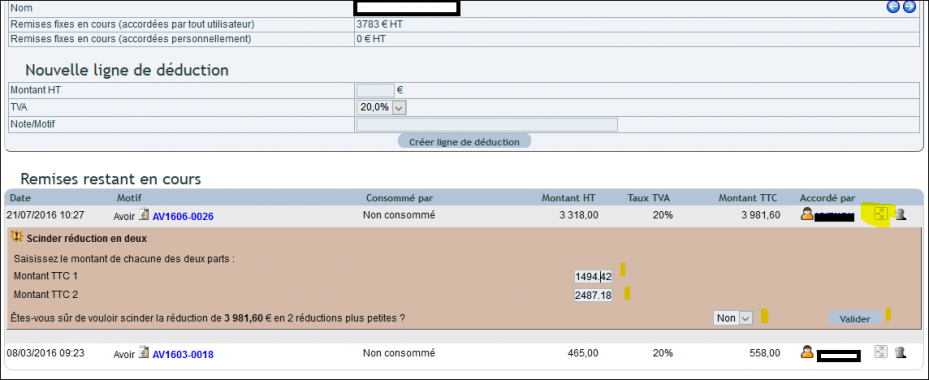929x380 pixels.
Task: Open credit note link AV1606-0026
Action: (183, 217)
